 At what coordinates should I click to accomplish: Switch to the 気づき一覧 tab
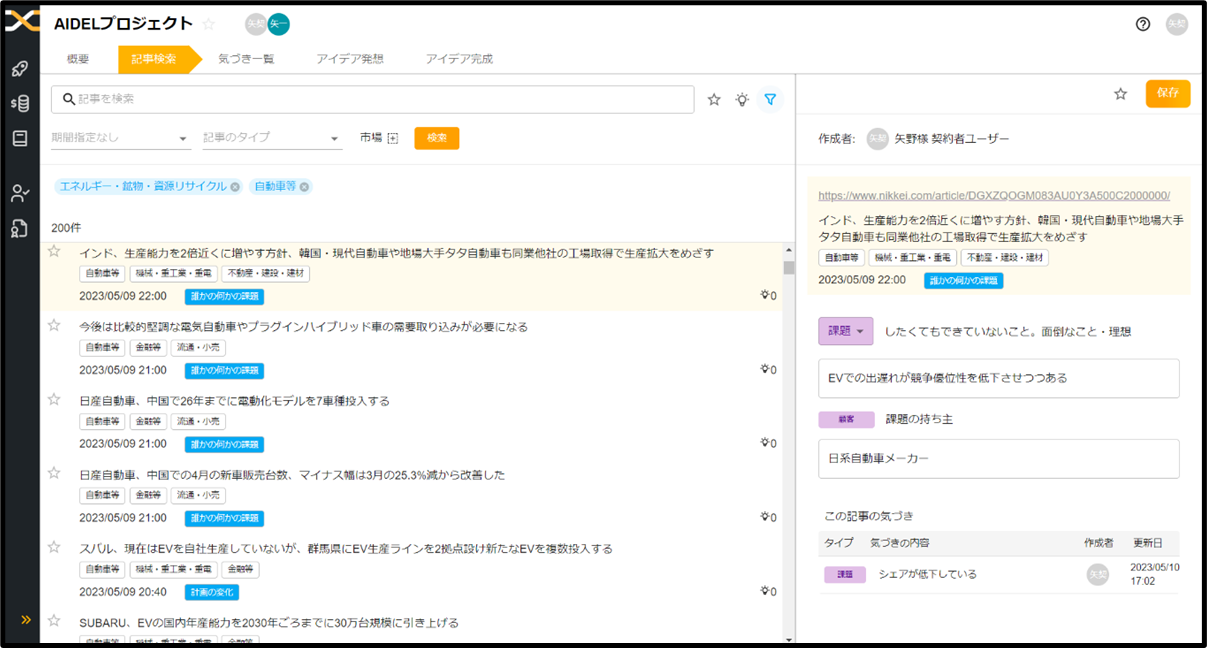(x=246, y=59)
